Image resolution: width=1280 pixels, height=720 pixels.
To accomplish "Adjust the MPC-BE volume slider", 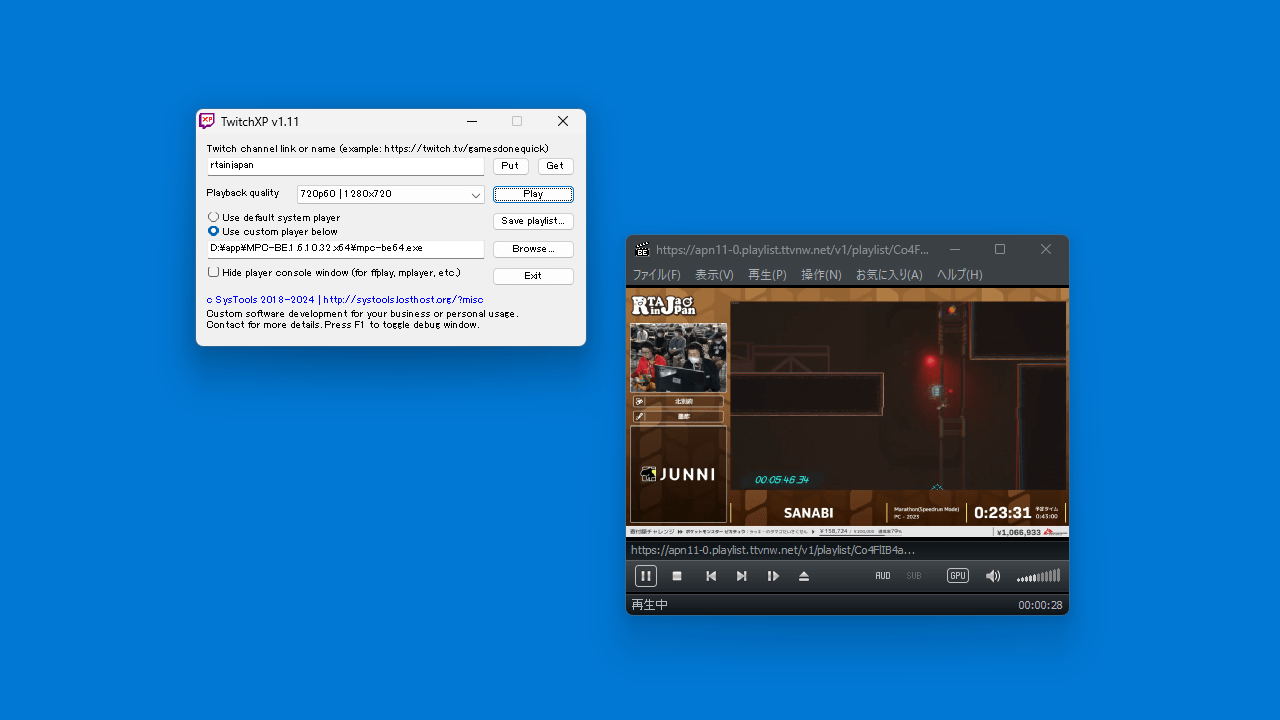I will [1038, 576].
